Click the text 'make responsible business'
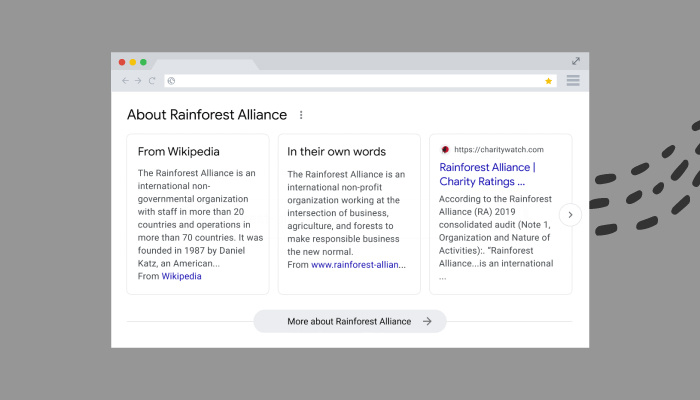This screenshot has height=400, width=700. pyautogui.click(x=343, y=239)
